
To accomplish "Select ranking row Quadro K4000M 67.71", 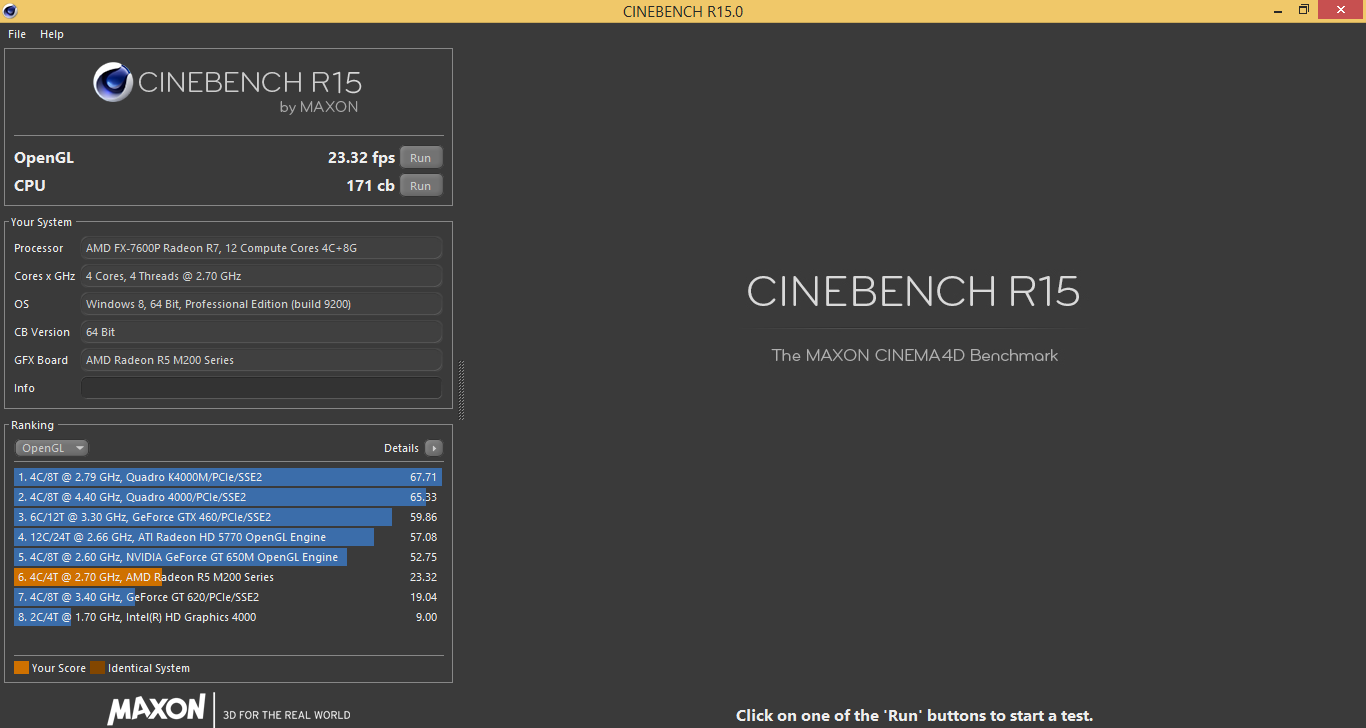I will (228, 477).
